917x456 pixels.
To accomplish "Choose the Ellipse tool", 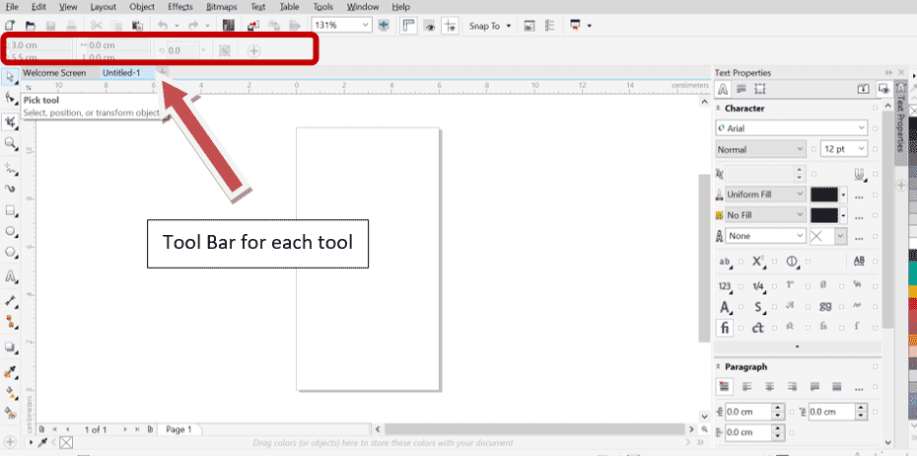I will tap(10, 232).
